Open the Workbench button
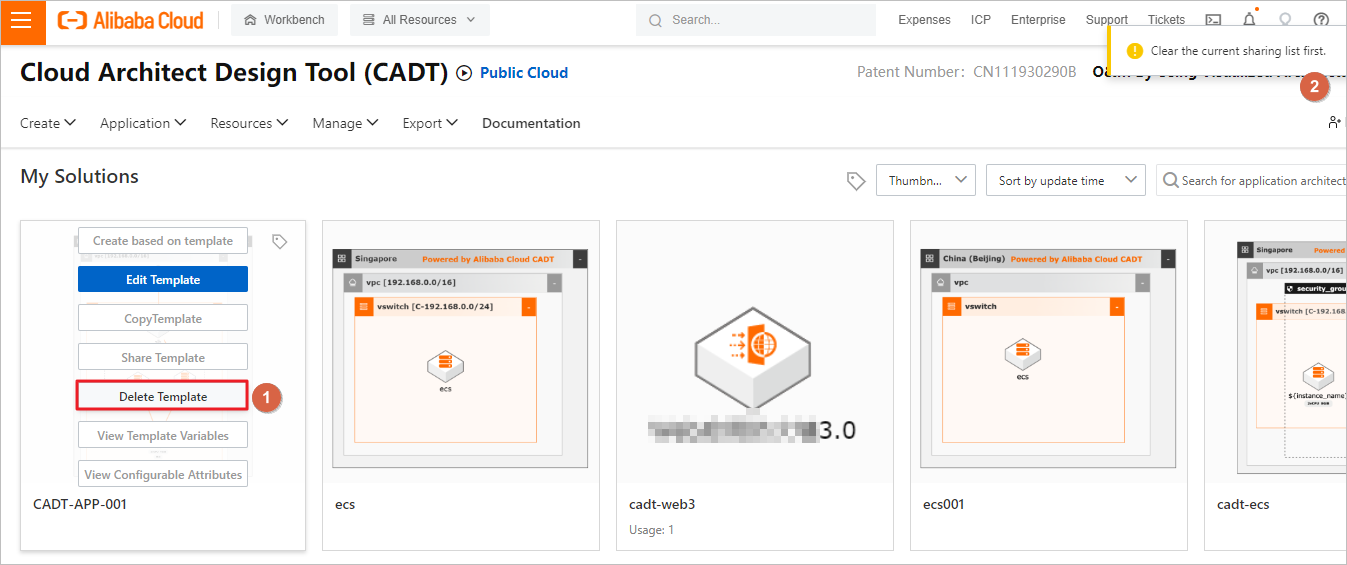The width and height of the screenshot is (1347, 565). (x=284, y=20)
